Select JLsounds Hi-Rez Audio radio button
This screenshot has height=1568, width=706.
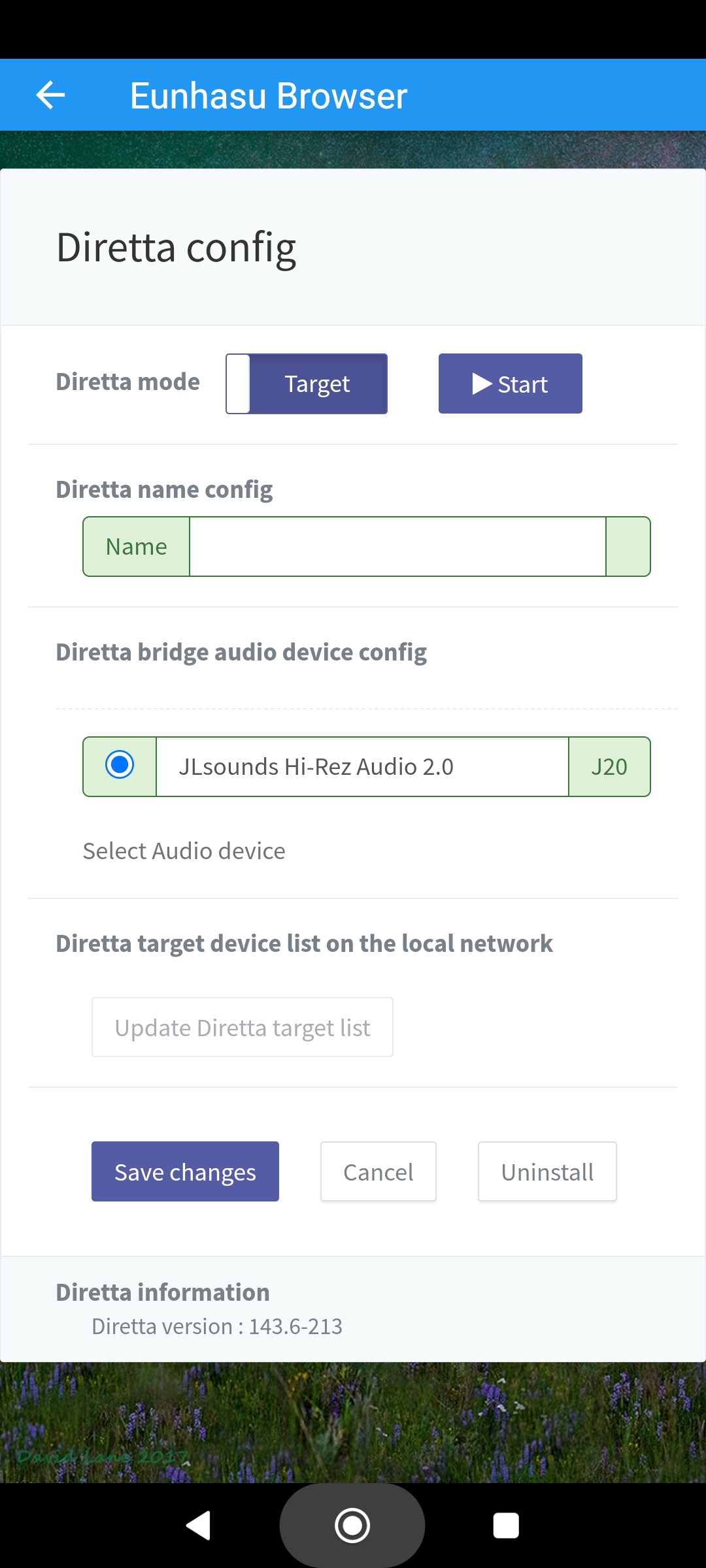tap(120, 764)
